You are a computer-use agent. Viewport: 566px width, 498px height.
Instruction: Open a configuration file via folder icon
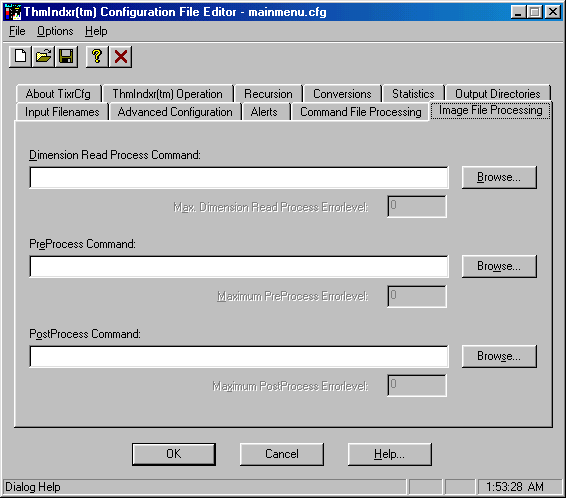(43, 57)
